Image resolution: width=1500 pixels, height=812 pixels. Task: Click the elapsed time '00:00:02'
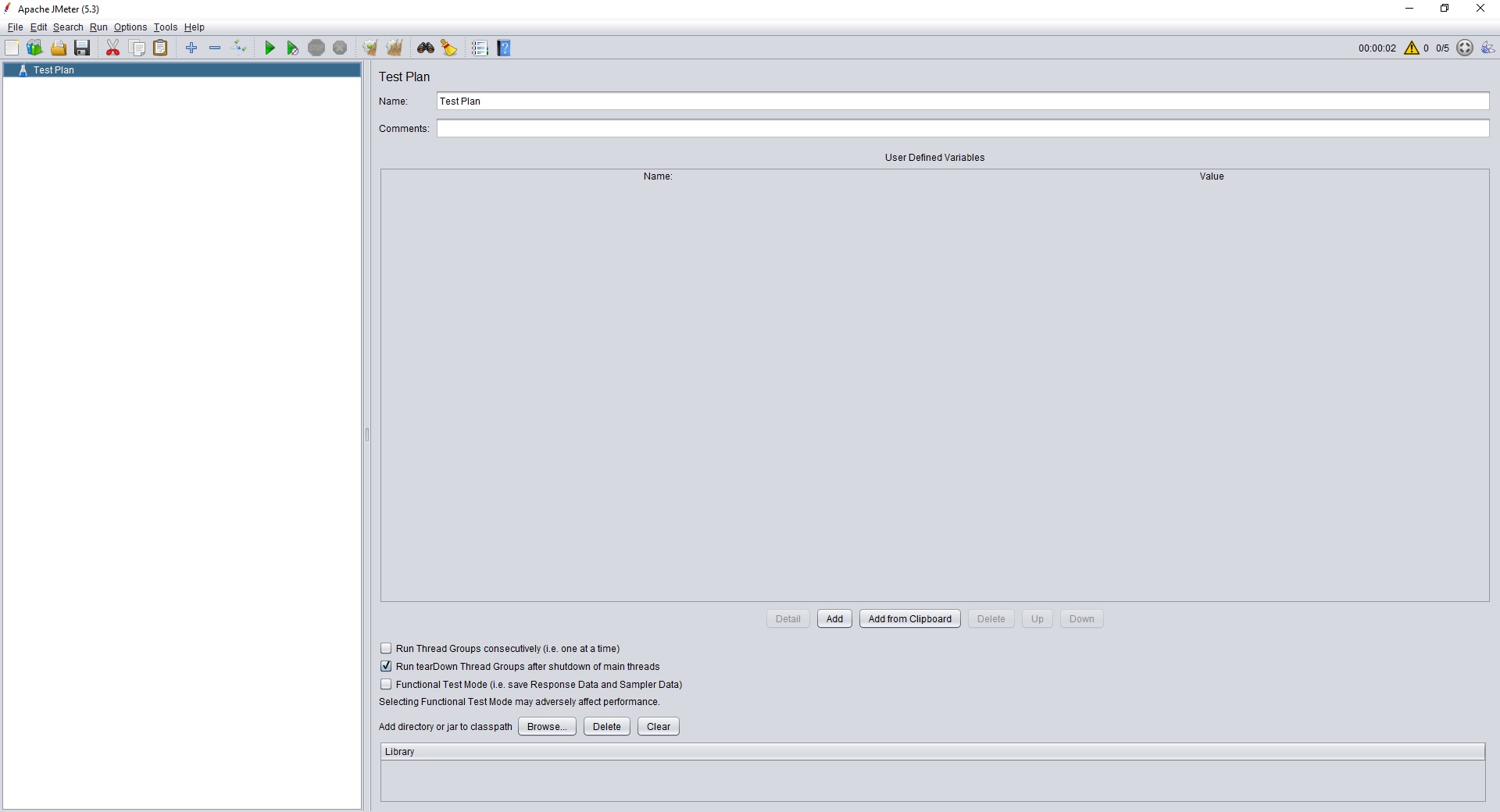point(1377,48)
